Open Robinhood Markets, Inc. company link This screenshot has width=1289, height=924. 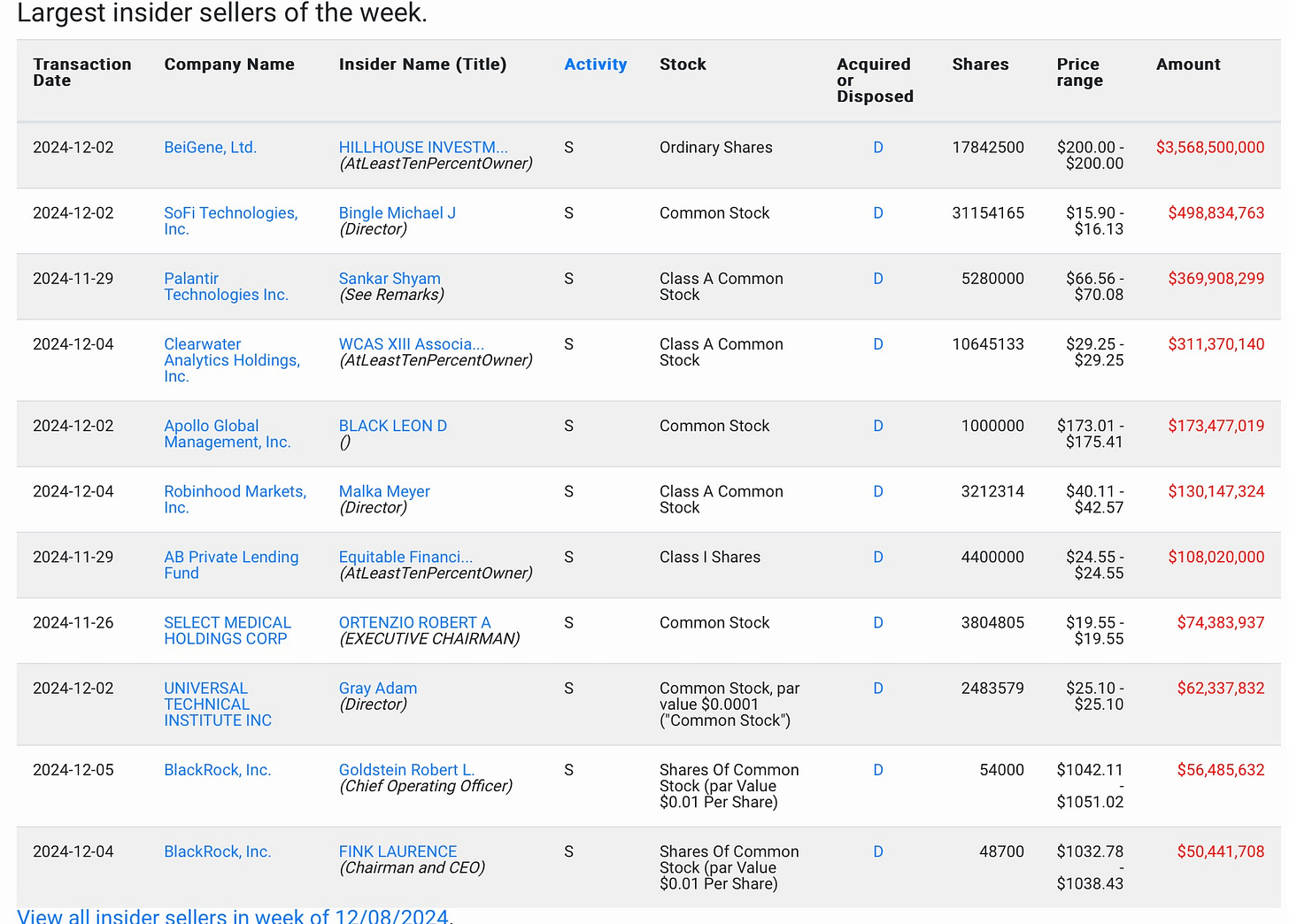[x=235, y=499]
